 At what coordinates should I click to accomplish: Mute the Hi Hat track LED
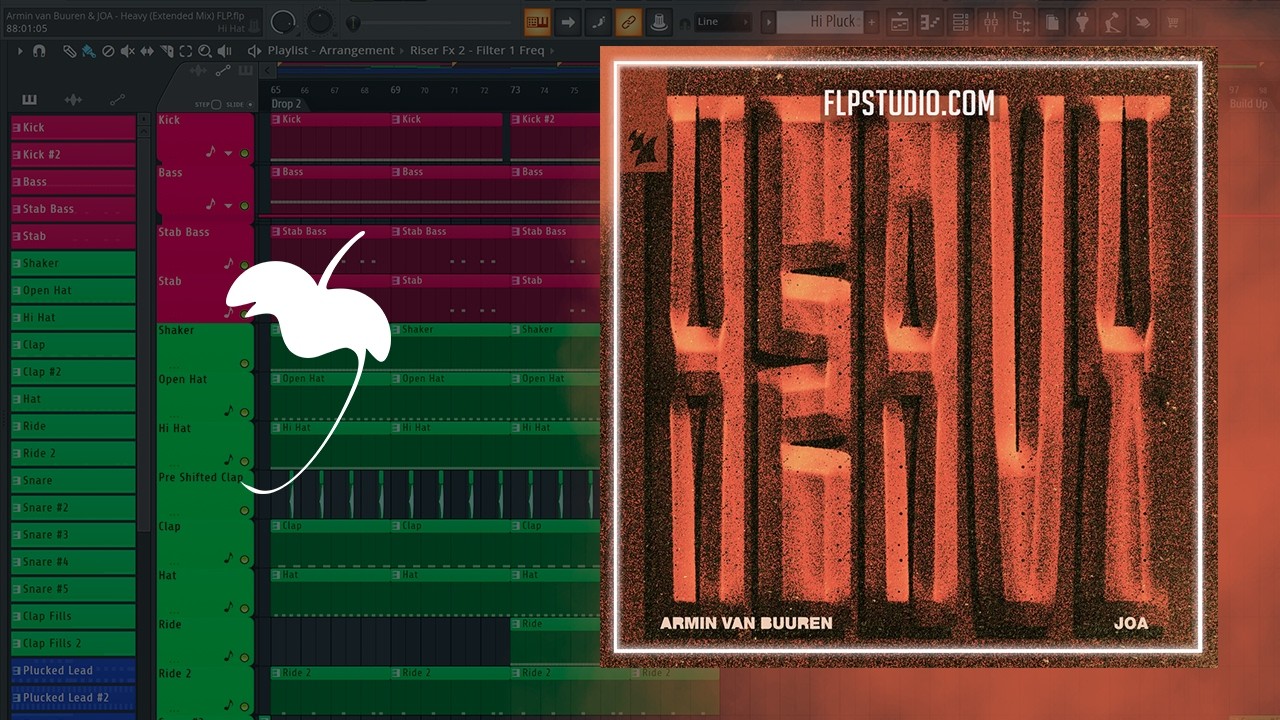244,461
